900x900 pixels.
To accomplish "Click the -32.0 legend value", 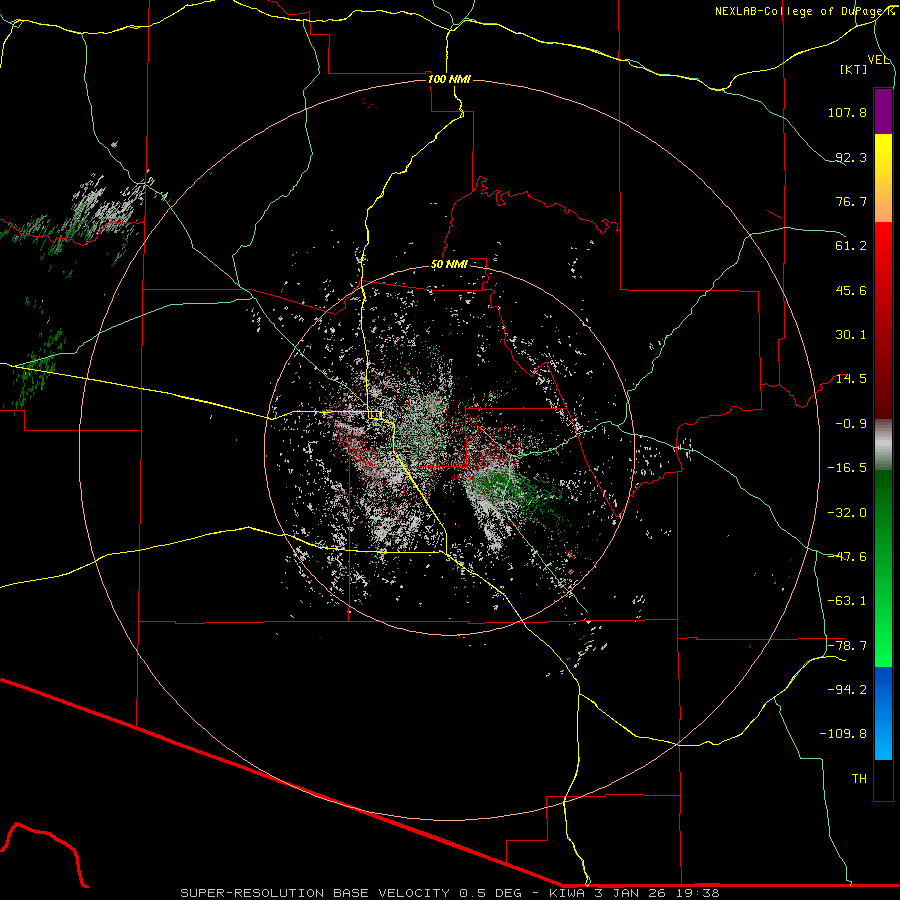I will tap(847, 513).
